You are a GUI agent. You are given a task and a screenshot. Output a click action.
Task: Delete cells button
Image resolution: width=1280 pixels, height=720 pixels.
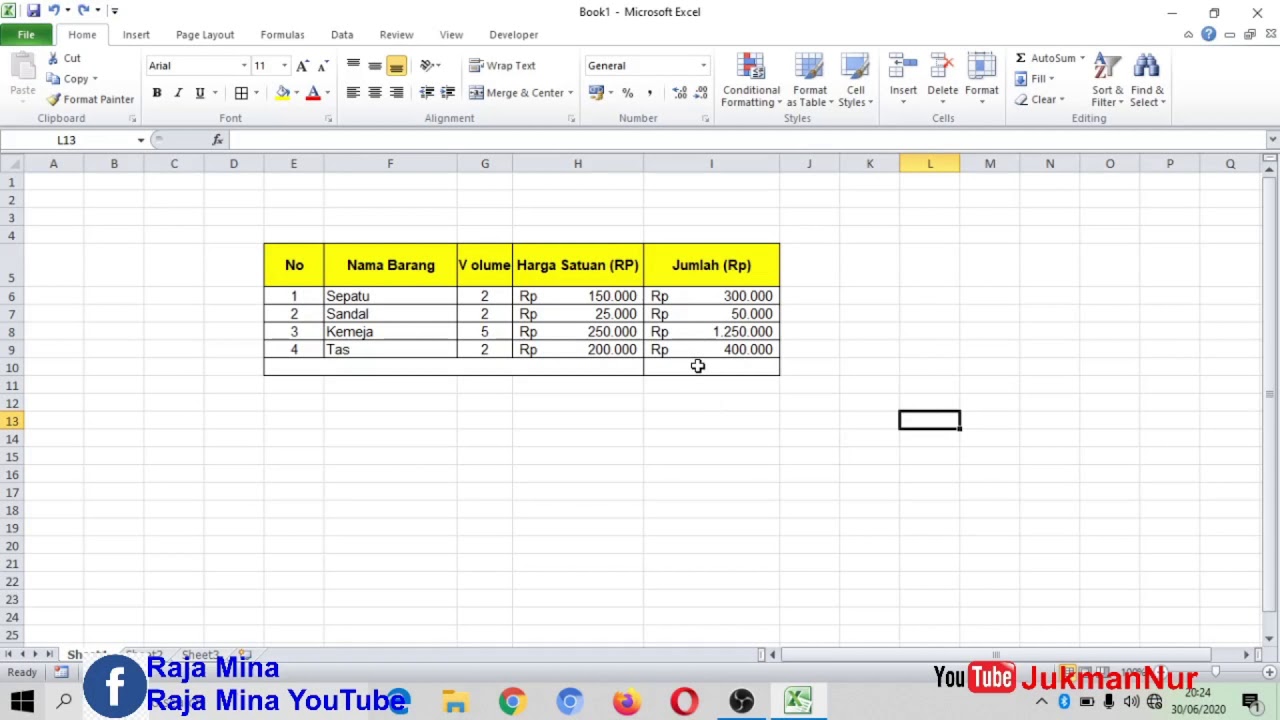tap(942, 80)
